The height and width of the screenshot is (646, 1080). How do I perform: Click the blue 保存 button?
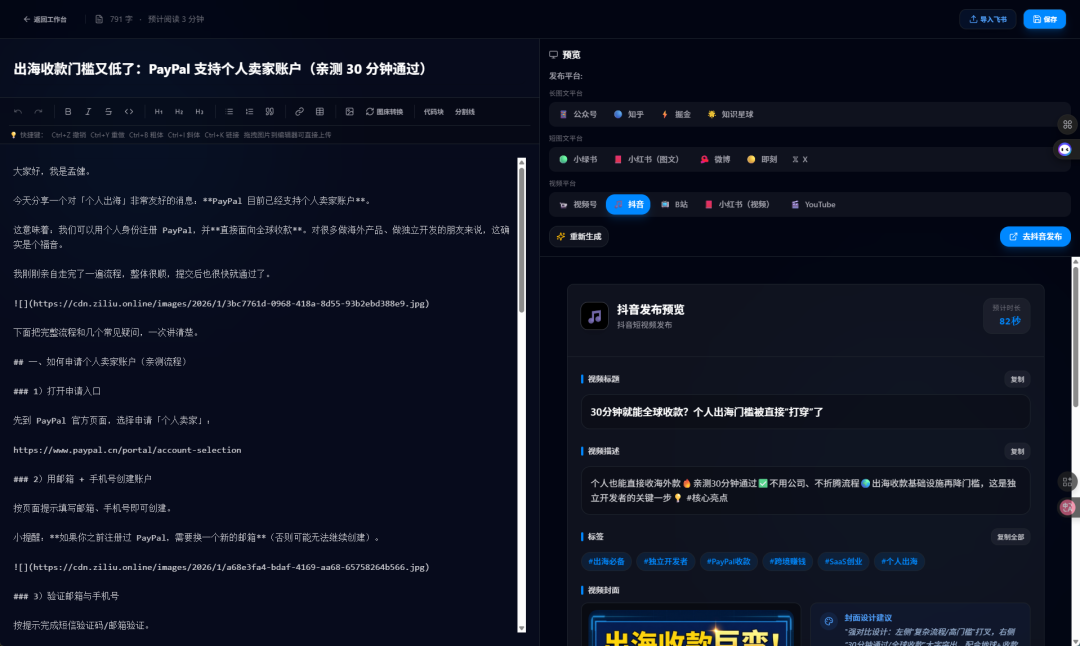pos(1044,19)
